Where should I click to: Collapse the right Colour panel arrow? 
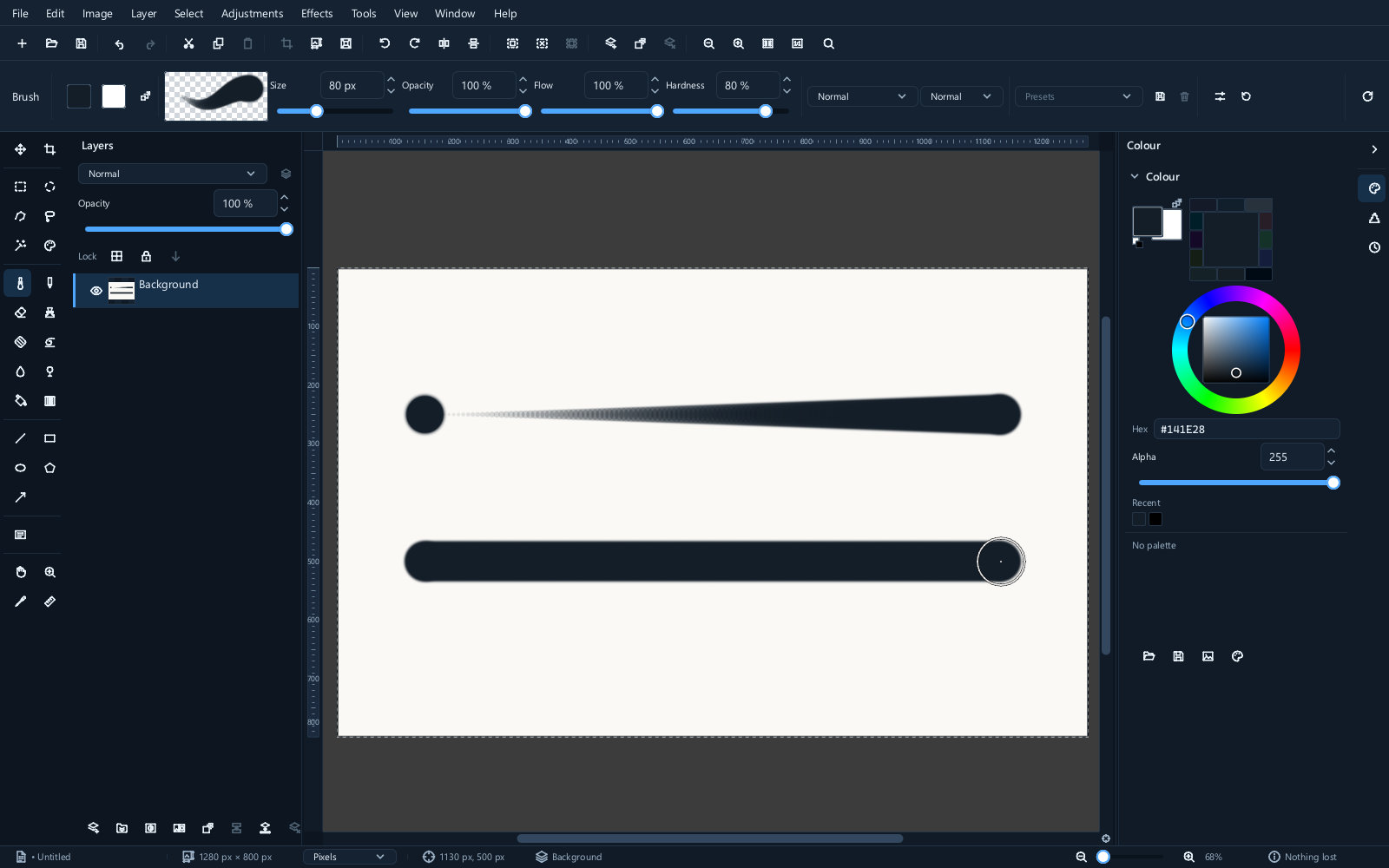pos(1374,149)
